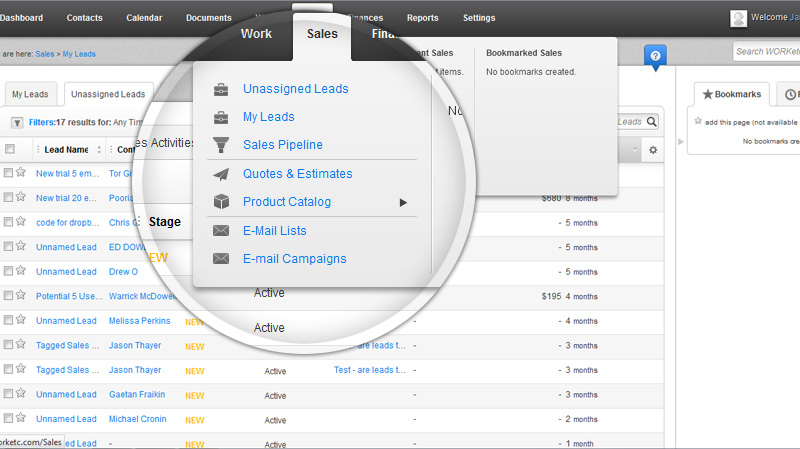Click the Unassigned Leads briefcase icon

(221, 90)
